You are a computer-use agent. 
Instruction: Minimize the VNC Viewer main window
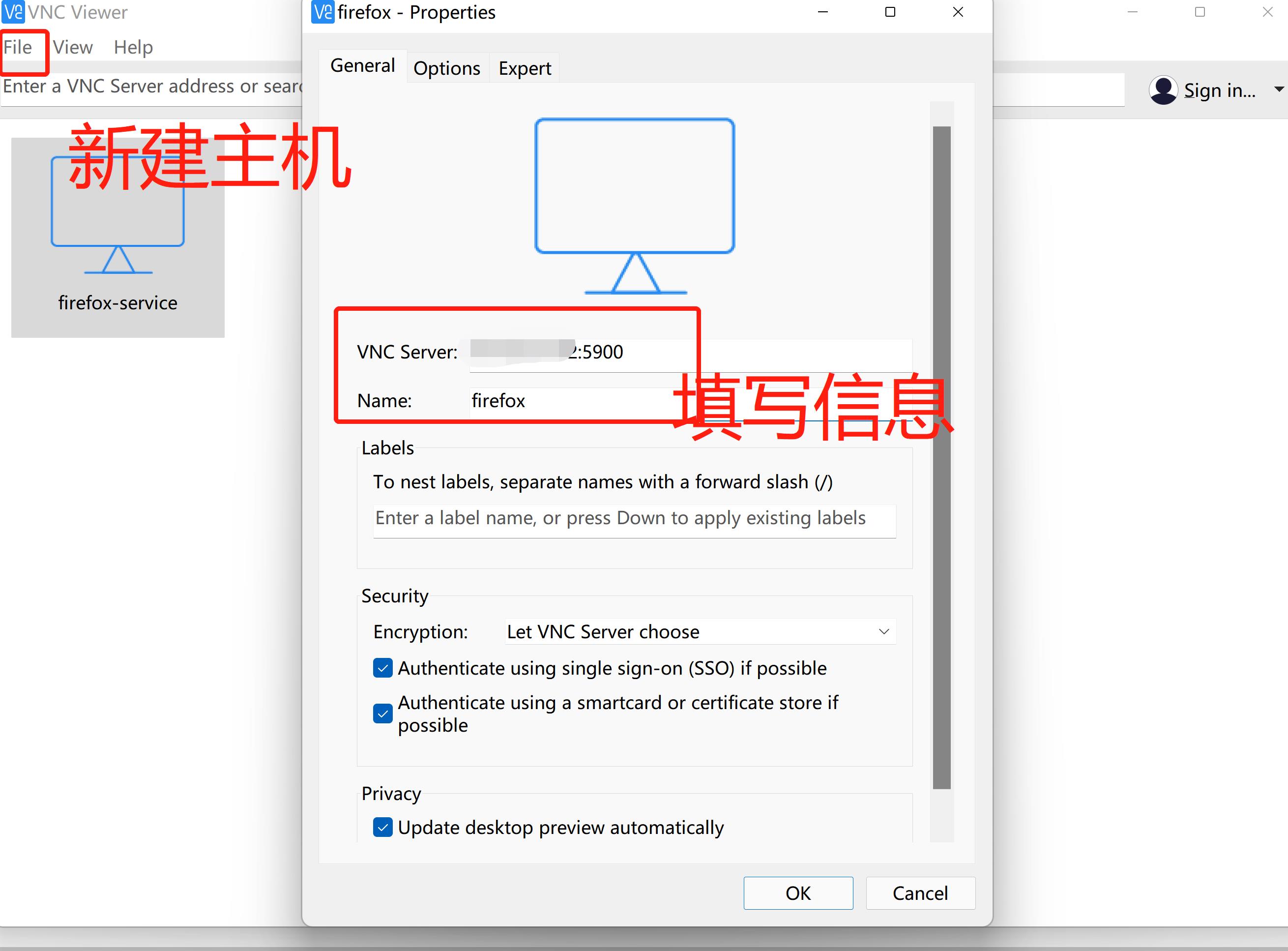(1133, 12)
